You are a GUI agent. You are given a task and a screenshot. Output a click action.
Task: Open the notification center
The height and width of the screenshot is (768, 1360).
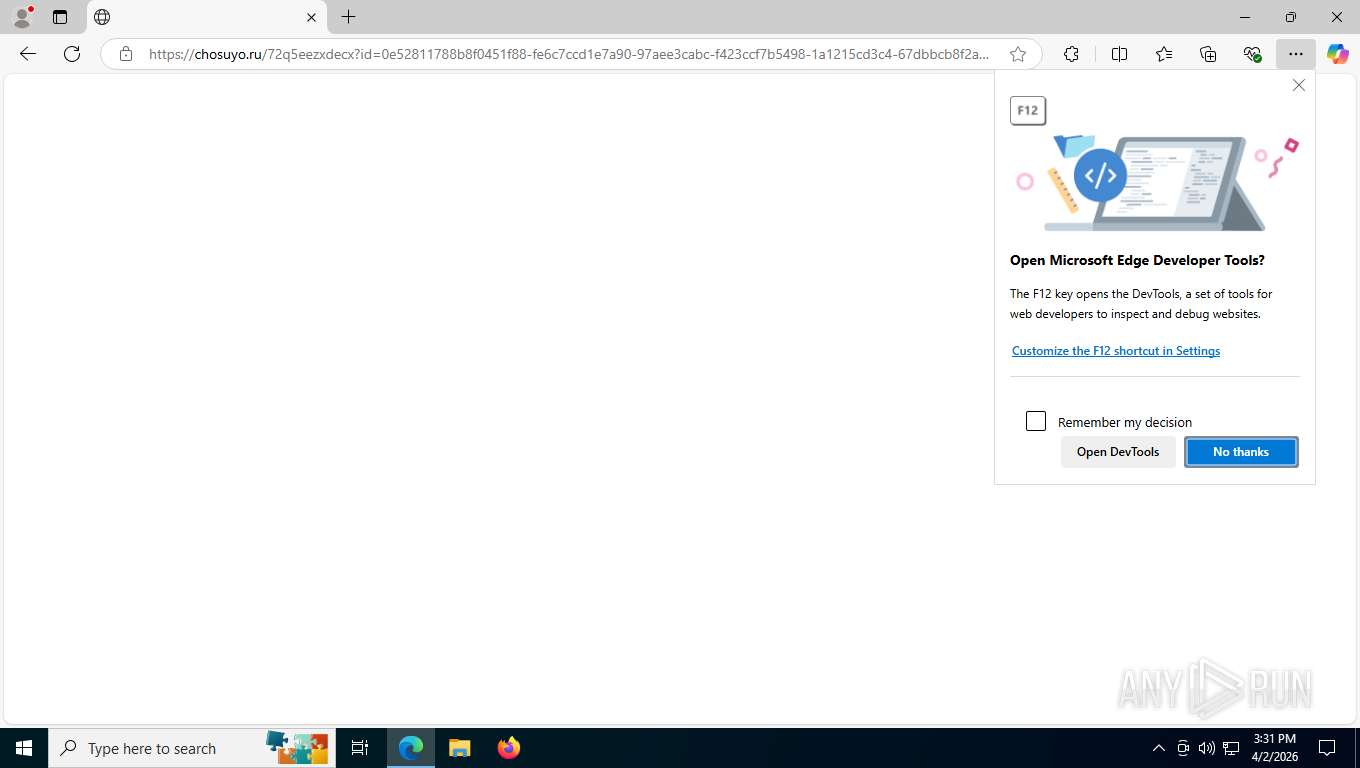point(1327,748)
